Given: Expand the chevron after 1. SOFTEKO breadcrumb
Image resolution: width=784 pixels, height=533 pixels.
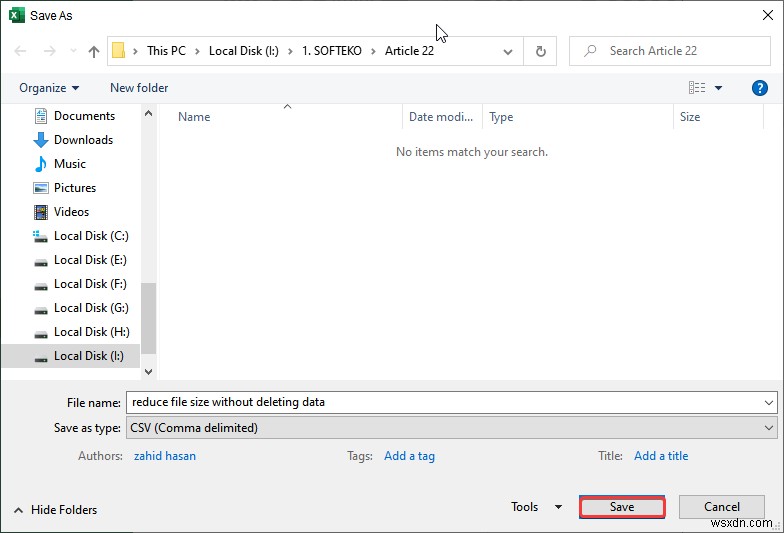Looking at the screenshot, I should coord(373,51).
